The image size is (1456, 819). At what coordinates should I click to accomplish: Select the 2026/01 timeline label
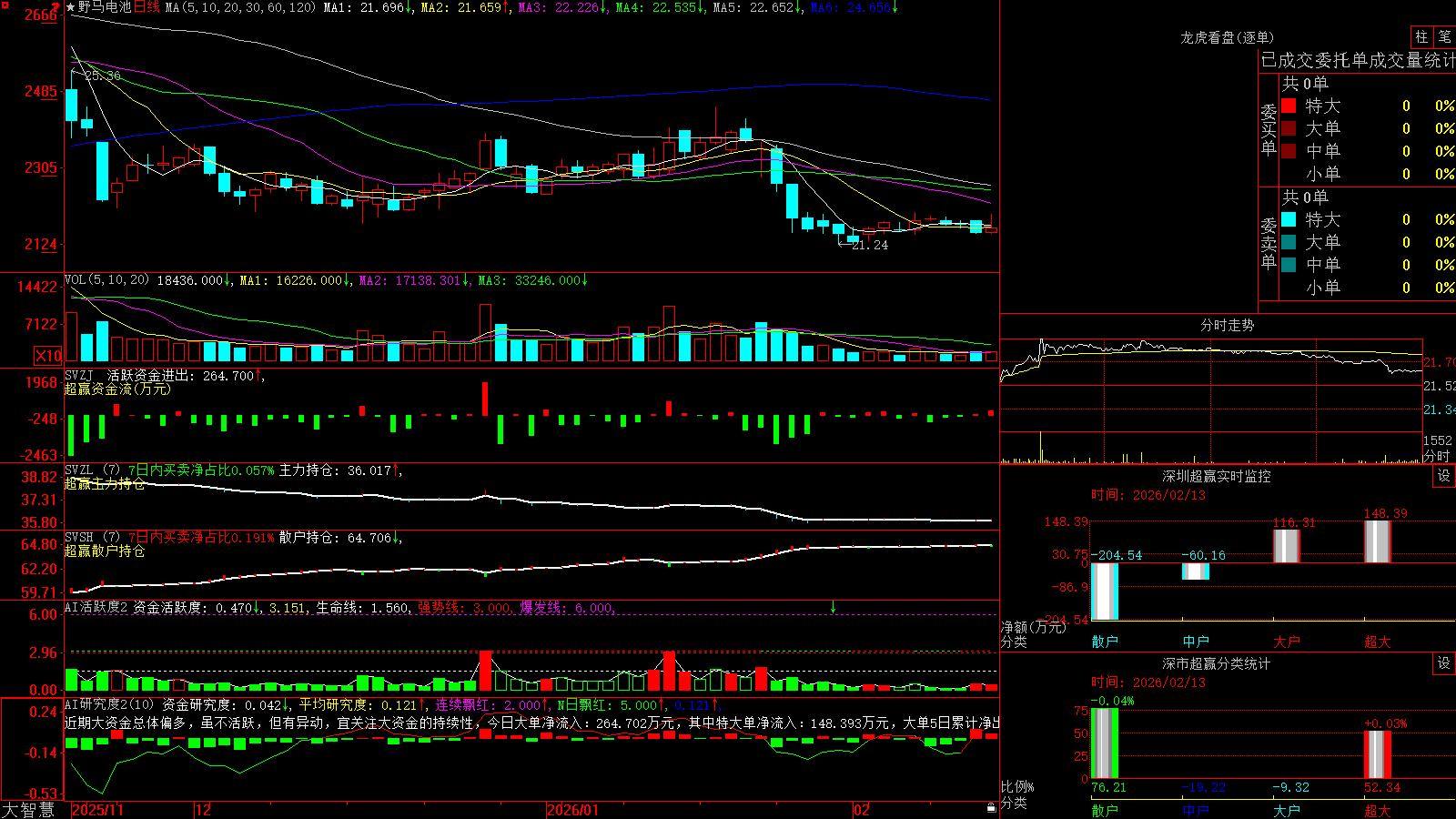tap(572, 810)
